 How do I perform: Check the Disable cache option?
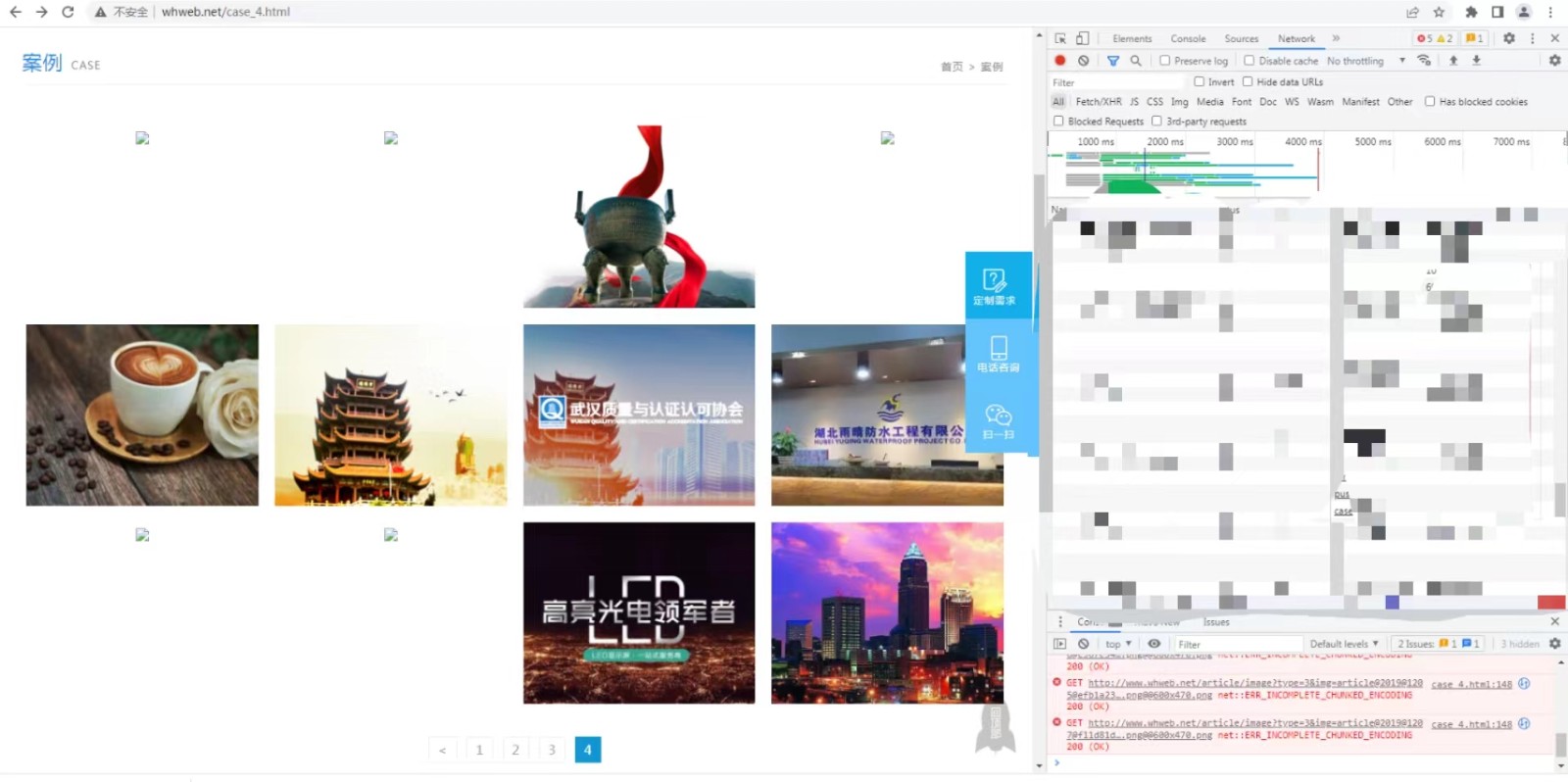pyautogui.click(x=1249, y=61)
